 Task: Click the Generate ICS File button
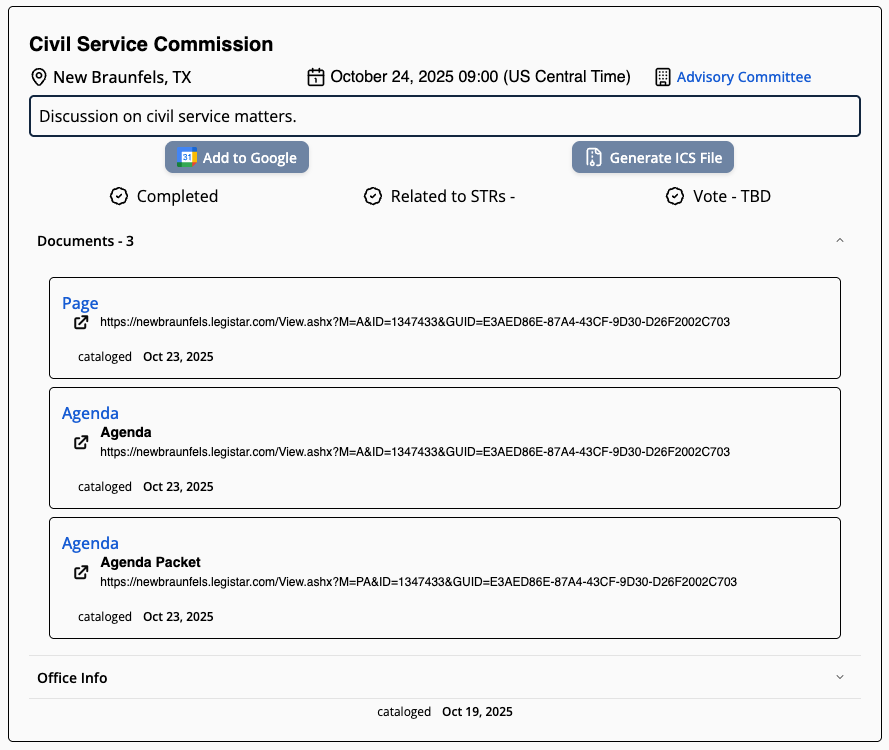click(653, 157)
